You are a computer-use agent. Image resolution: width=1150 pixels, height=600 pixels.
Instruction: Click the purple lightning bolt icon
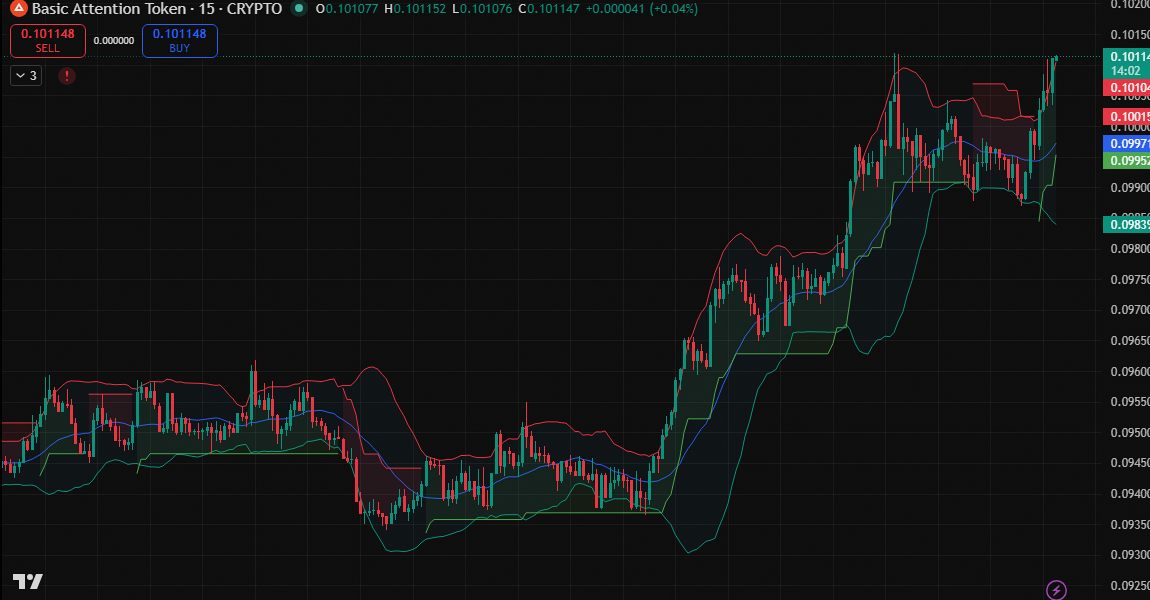pos(1056,589)
